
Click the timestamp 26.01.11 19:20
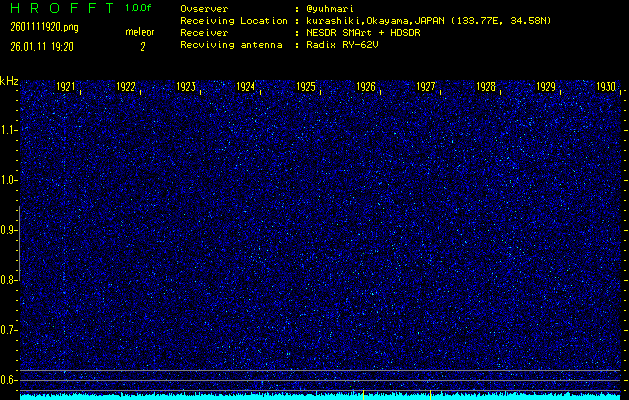(42, 47)
